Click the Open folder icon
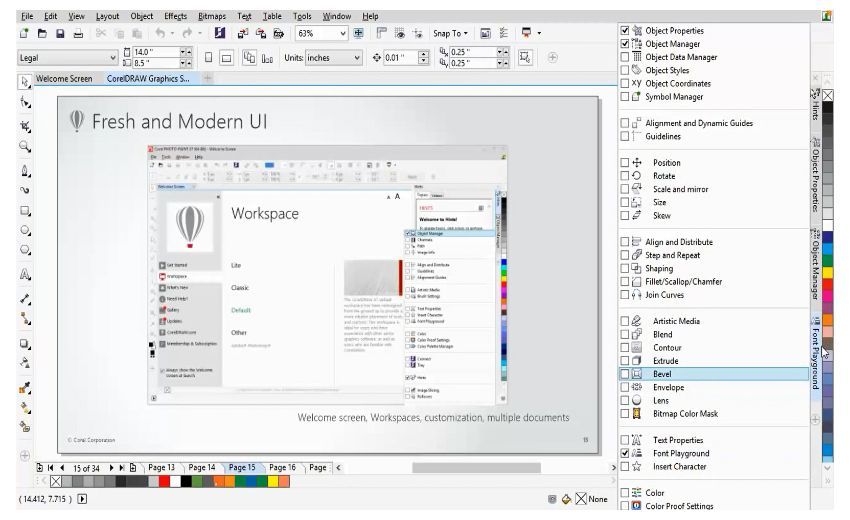The width and height of the screenshot is (850, 520). (42, 34)
